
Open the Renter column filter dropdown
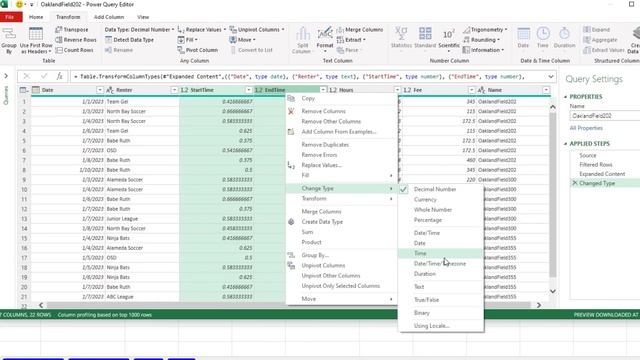coord(174,90)
